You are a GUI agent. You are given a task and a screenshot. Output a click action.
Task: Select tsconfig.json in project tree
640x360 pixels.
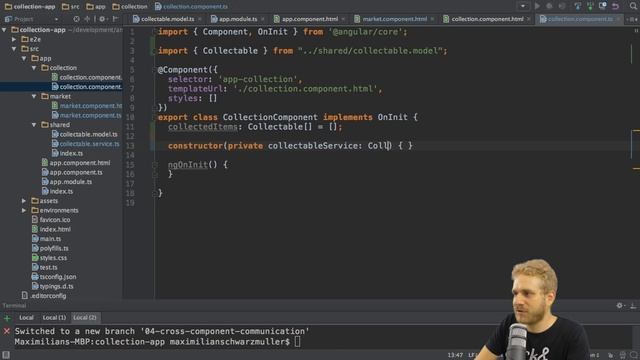[54, 277]
